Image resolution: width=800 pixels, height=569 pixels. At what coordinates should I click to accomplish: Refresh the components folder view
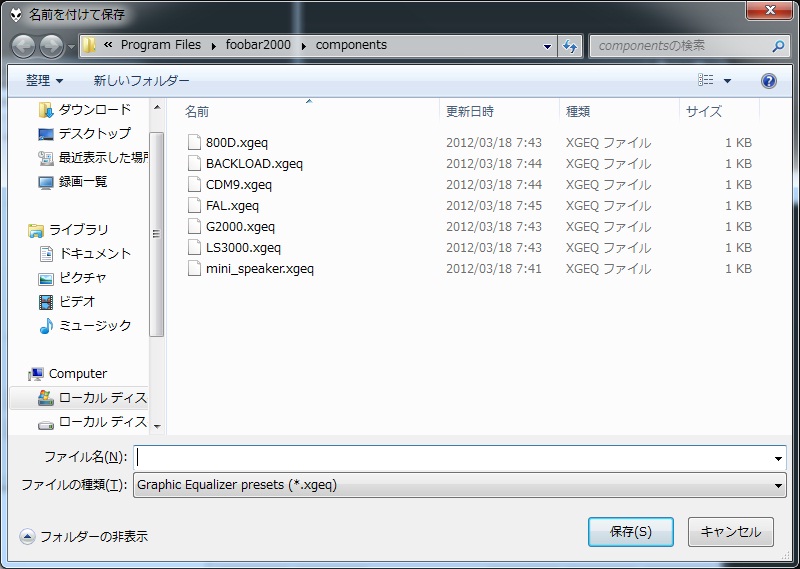point(570,46)
